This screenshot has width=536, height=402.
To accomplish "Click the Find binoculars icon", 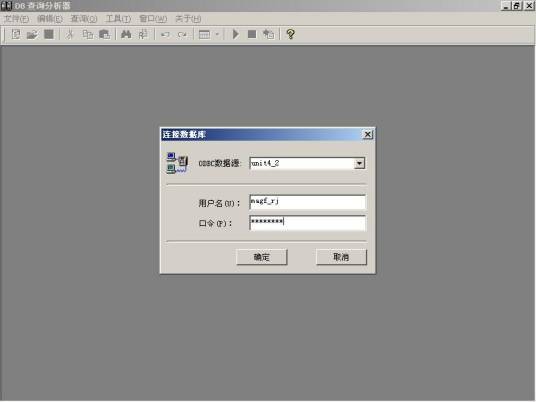I will click(126, 34).
